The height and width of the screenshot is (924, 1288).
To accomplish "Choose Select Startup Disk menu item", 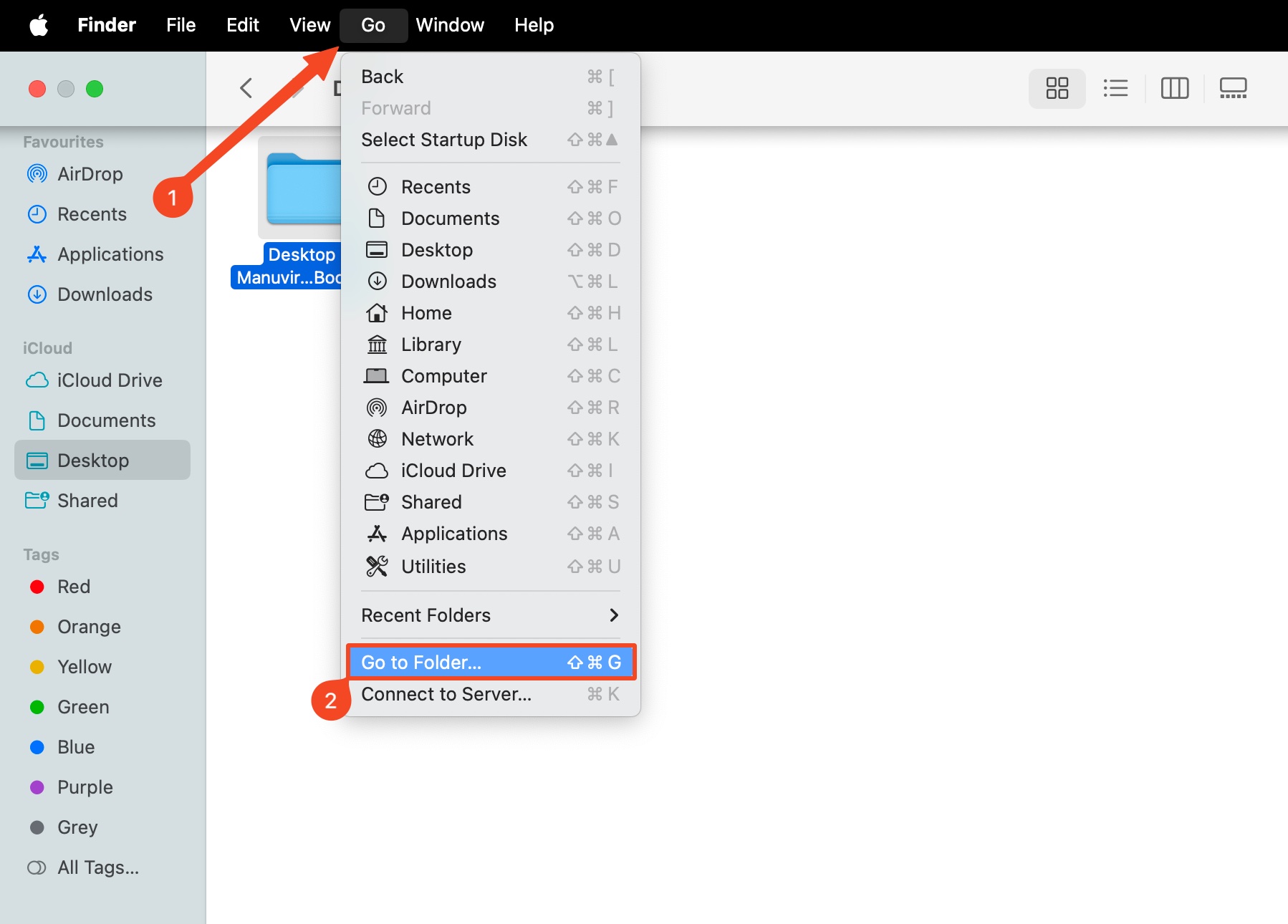I will (491, 140).
